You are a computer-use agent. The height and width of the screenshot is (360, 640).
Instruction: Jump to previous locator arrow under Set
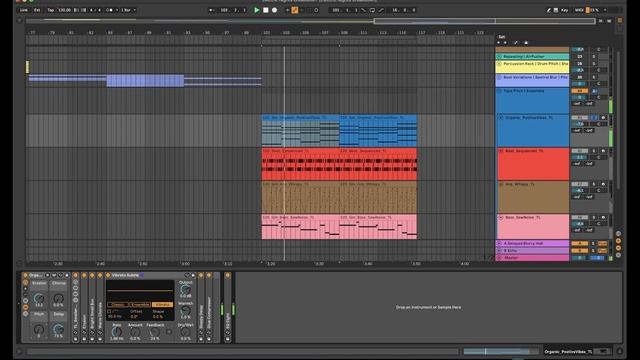pos(498,42)
